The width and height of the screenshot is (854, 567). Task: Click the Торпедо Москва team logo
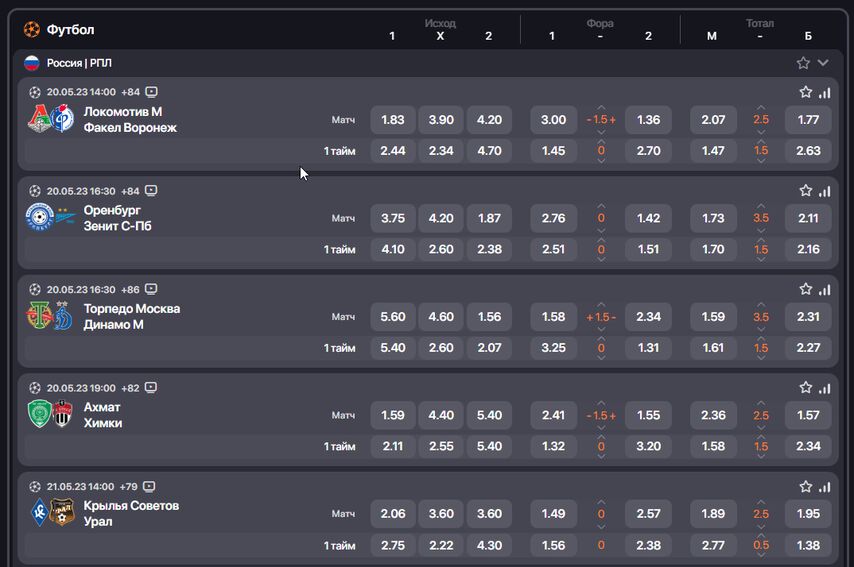(x=39, y=315)
